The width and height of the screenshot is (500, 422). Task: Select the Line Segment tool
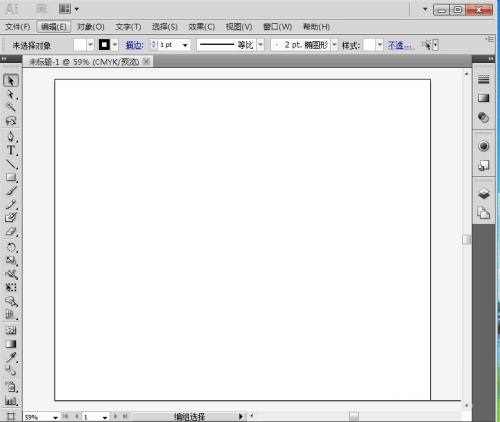[11, 164]
